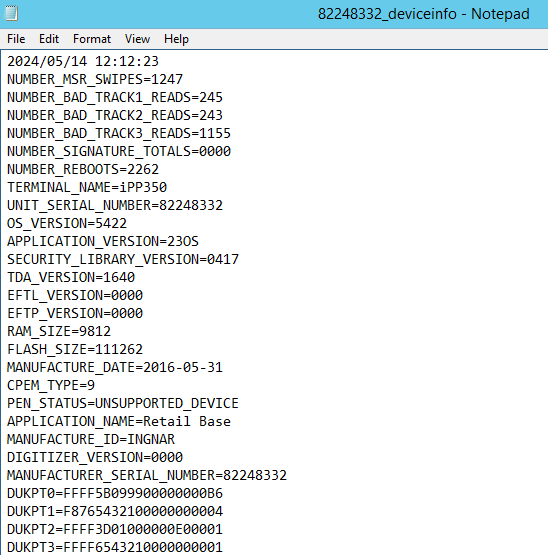Click the DUKPT3=FFFF6543210000000001 line

(x=115, y=547)
